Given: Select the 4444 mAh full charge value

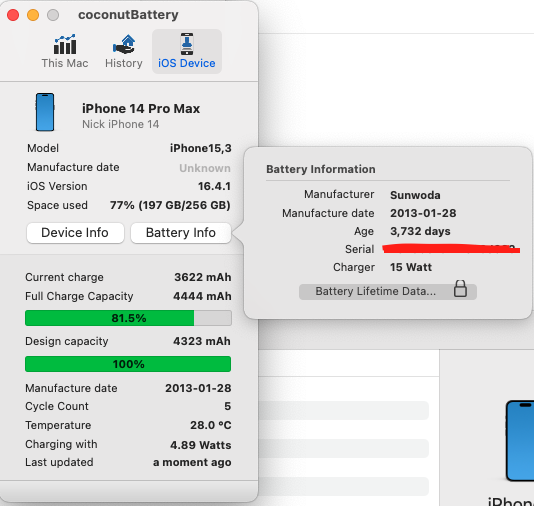Looking at the screenshot, I should coord(202,296).
